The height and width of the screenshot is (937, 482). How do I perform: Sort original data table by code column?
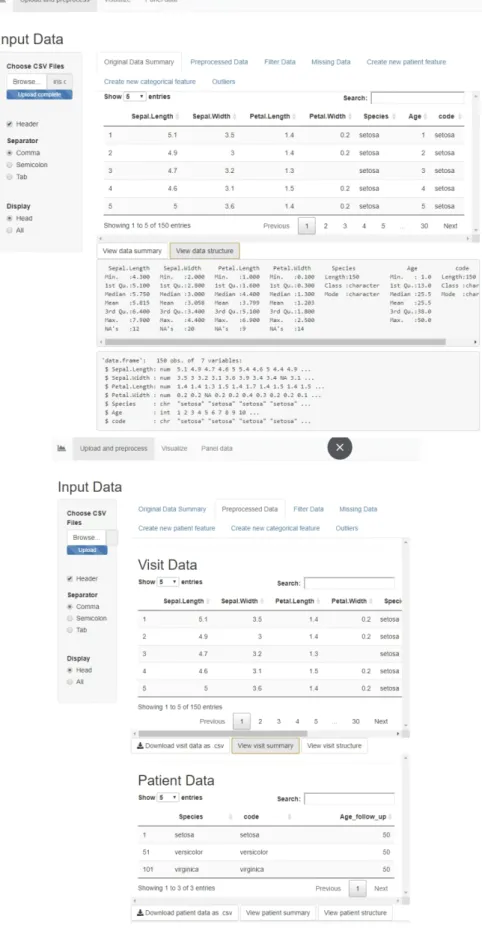449,117
